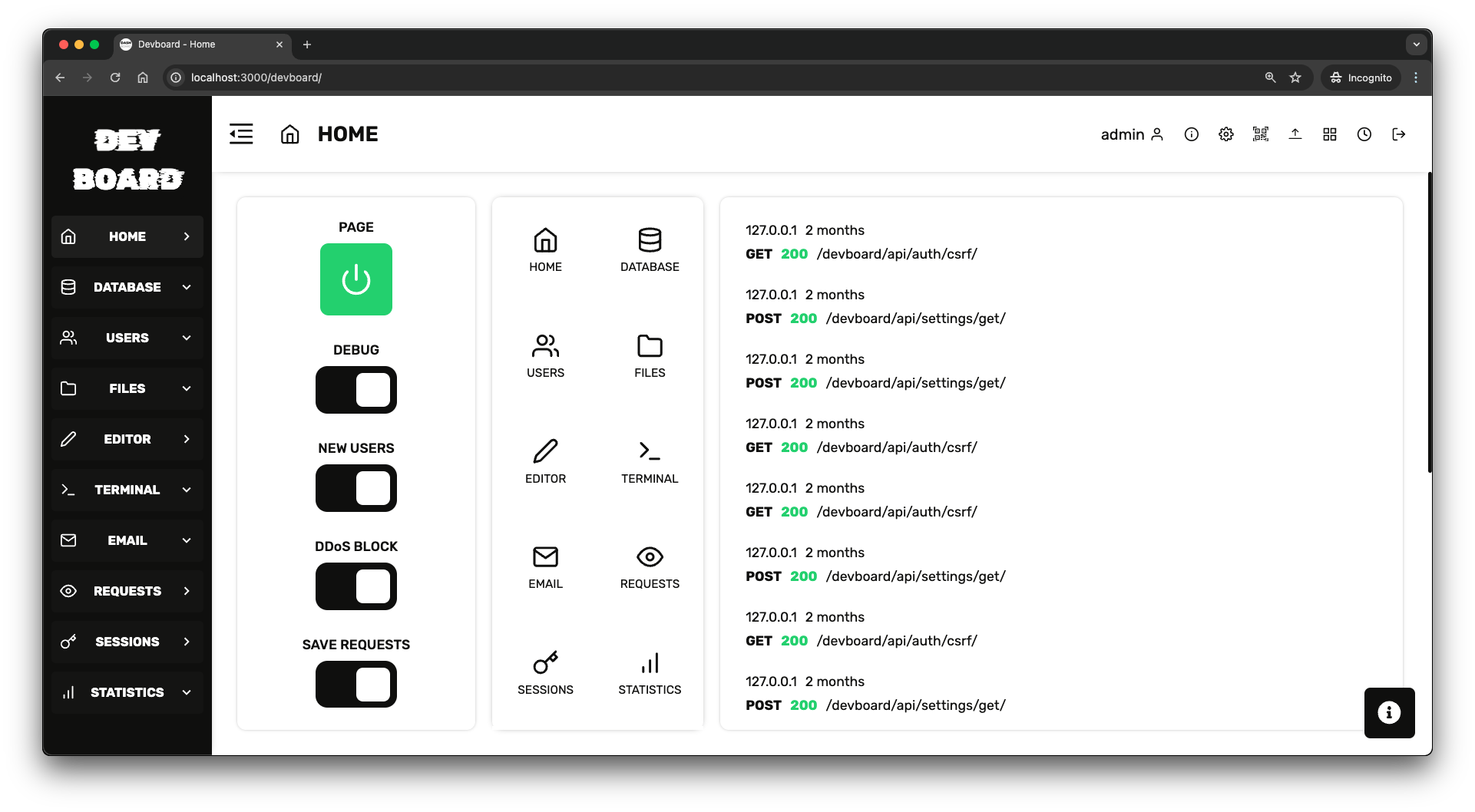This screenshot has height=812, width=1475.
Task: Open the Files shortcut tile
Action: (x=650, y=356)
